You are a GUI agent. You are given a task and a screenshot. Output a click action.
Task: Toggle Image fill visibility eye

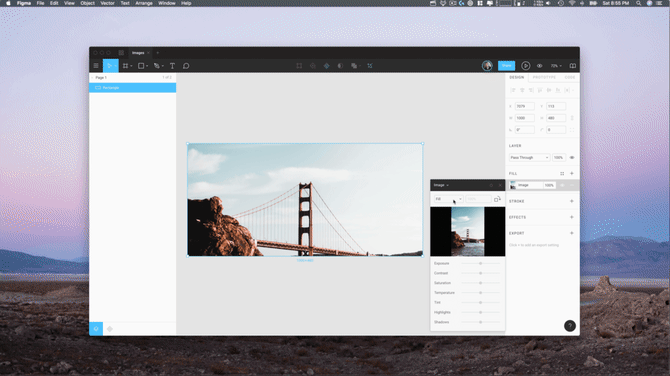pos(562,185)
